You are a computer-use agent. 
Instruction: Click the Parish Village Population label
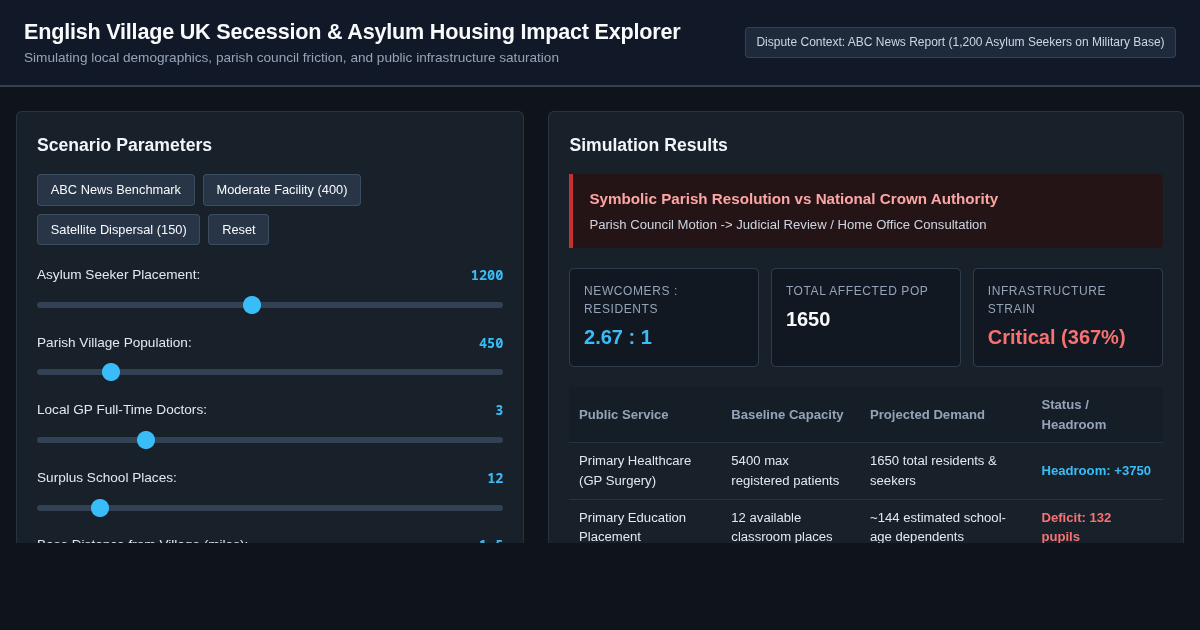coord(114,343)
